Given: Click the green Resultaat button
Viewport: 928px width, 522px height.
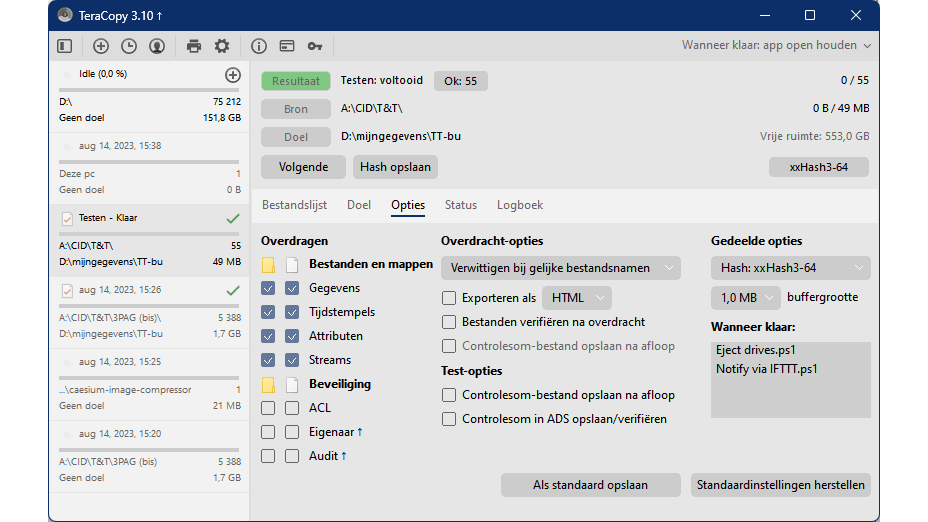Looking at the screenshot, I should 295,81.
